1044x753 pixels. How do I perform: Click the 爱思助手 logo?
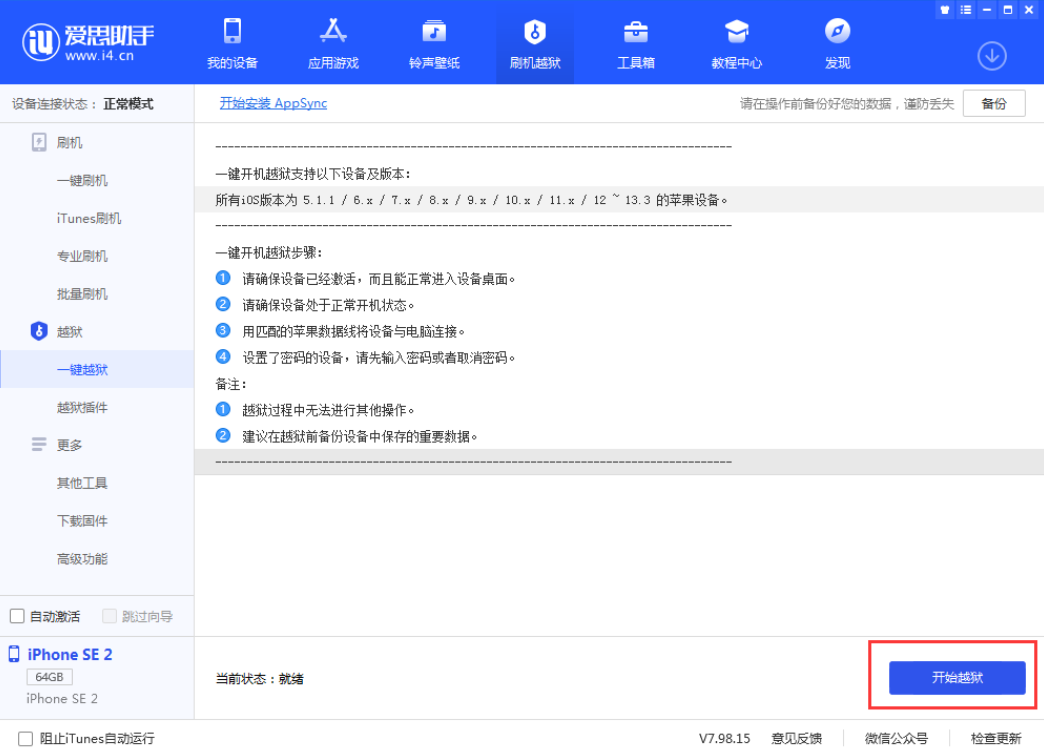[x=88, y=42]
